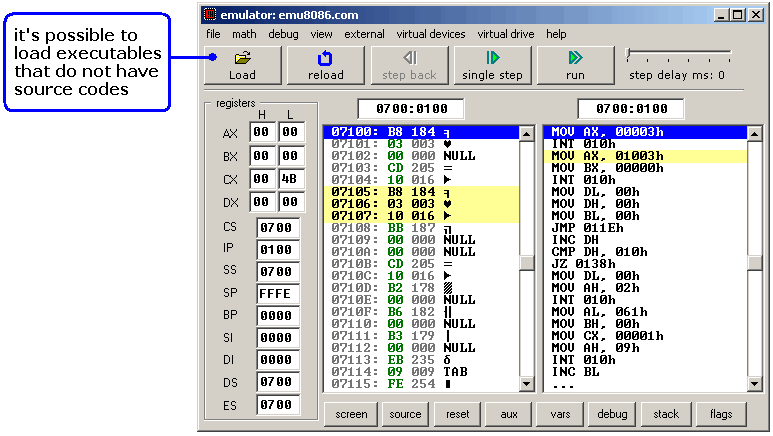Select memory row 07113: EB 235

421,360
